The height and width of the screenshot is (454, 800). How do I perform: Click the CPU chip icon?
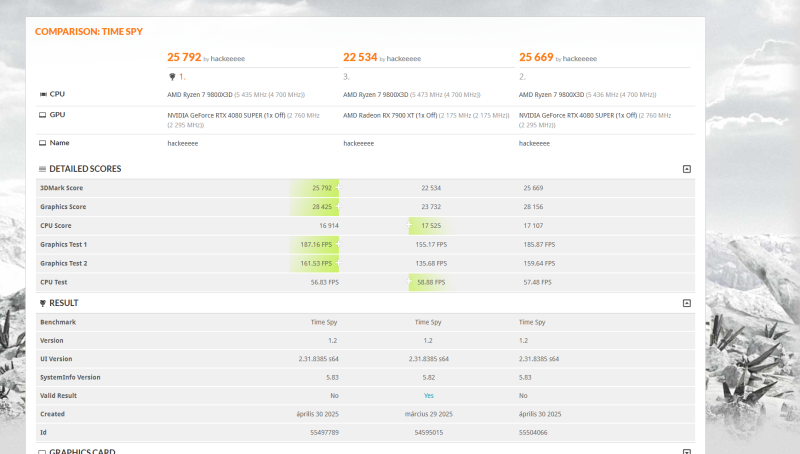coord(43,94)
